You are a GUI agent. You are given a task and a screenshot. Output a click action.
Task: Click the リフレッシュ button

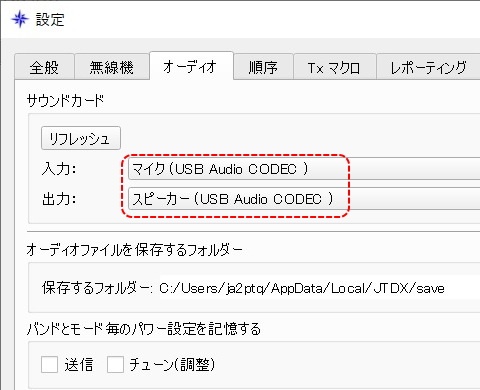(x=81, y=138)
